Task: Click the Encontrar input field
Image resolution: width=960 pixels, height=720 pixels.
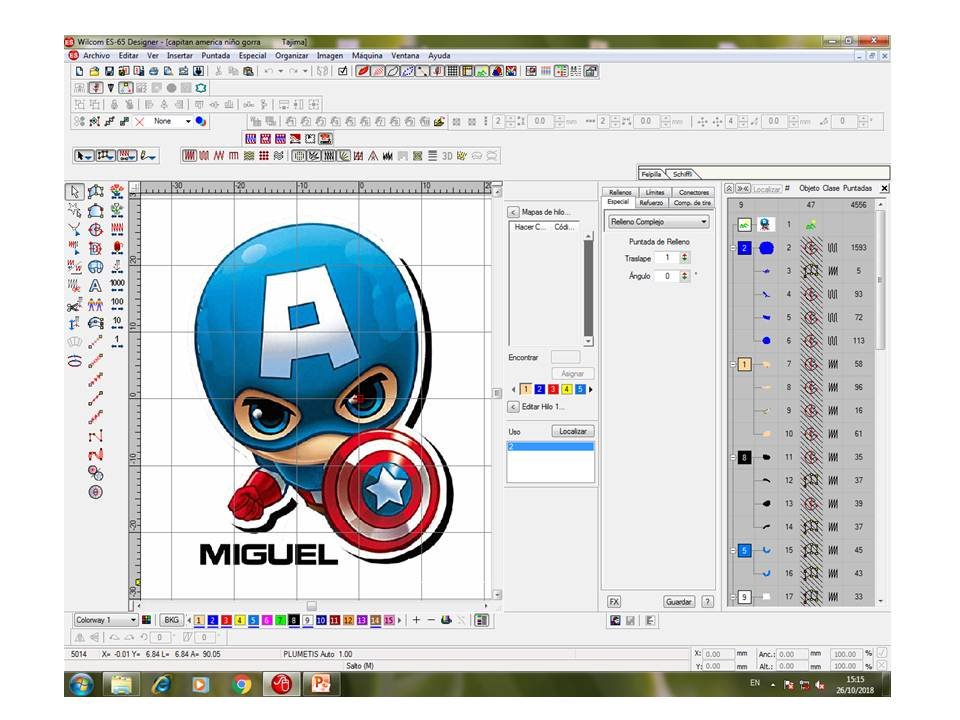Action: [565, 357]
